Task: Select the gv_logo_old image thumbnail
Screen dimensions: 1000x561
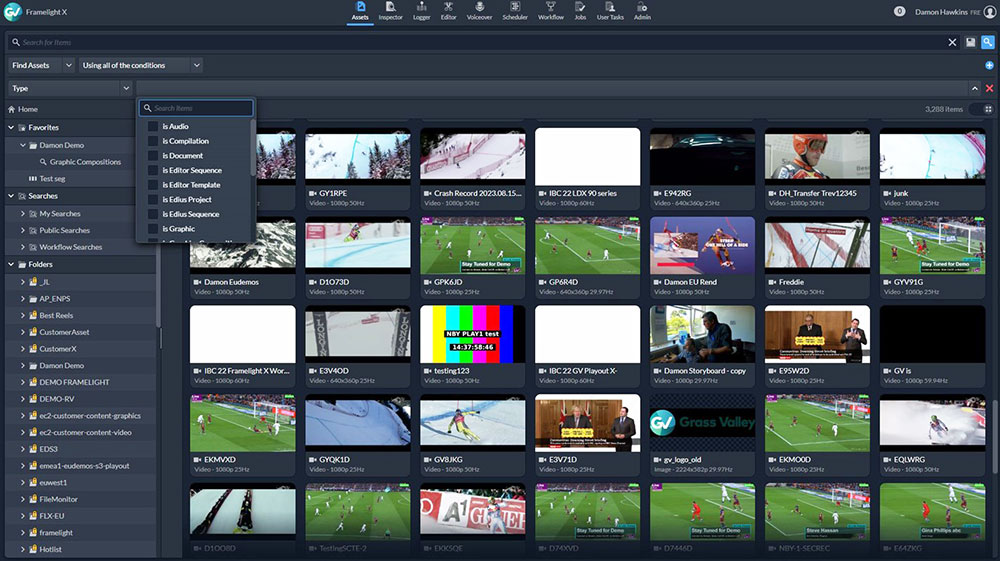Action: coord(702,422)
